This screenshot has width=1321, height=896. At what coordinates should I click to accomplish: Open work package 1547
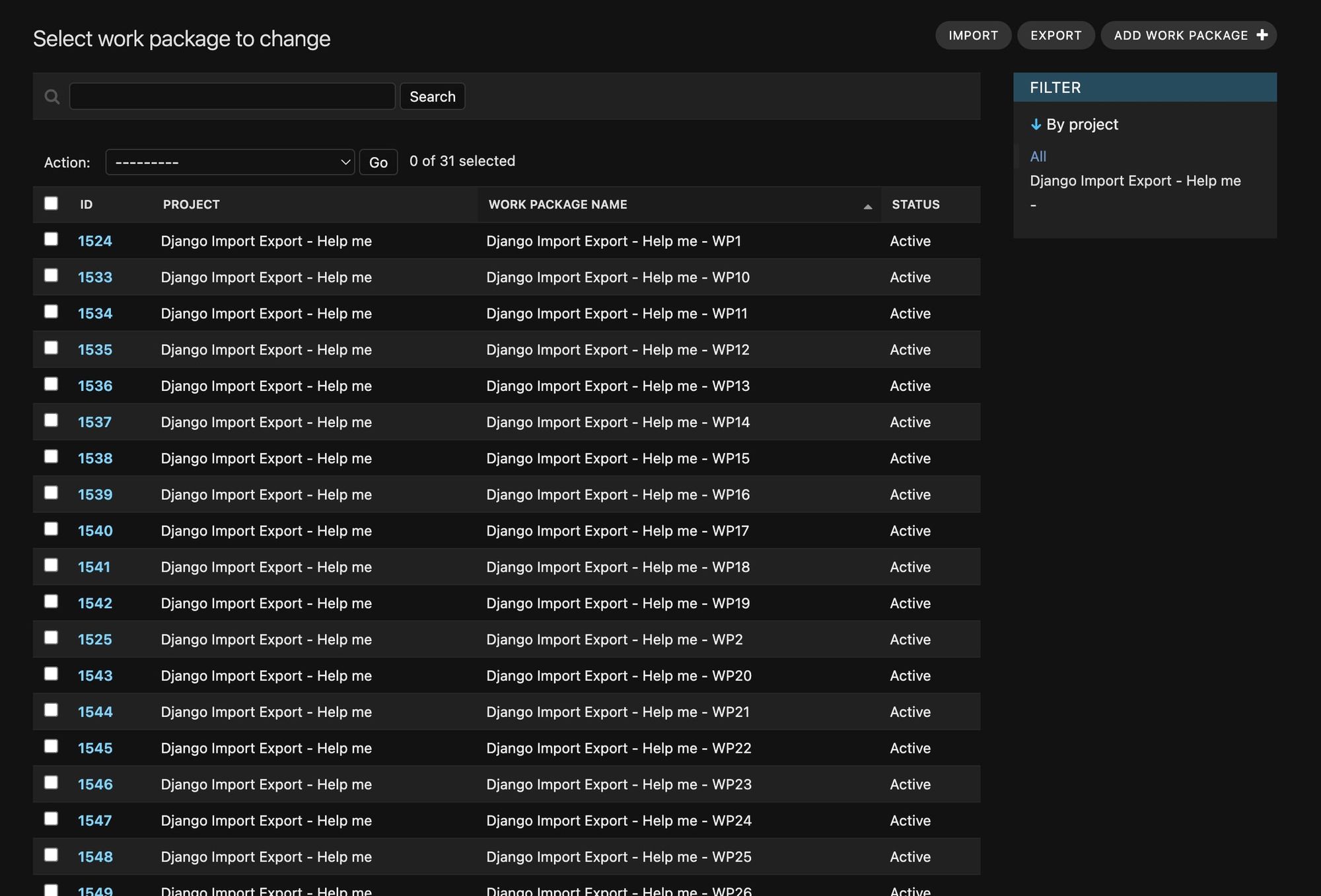tap(94, 821)
